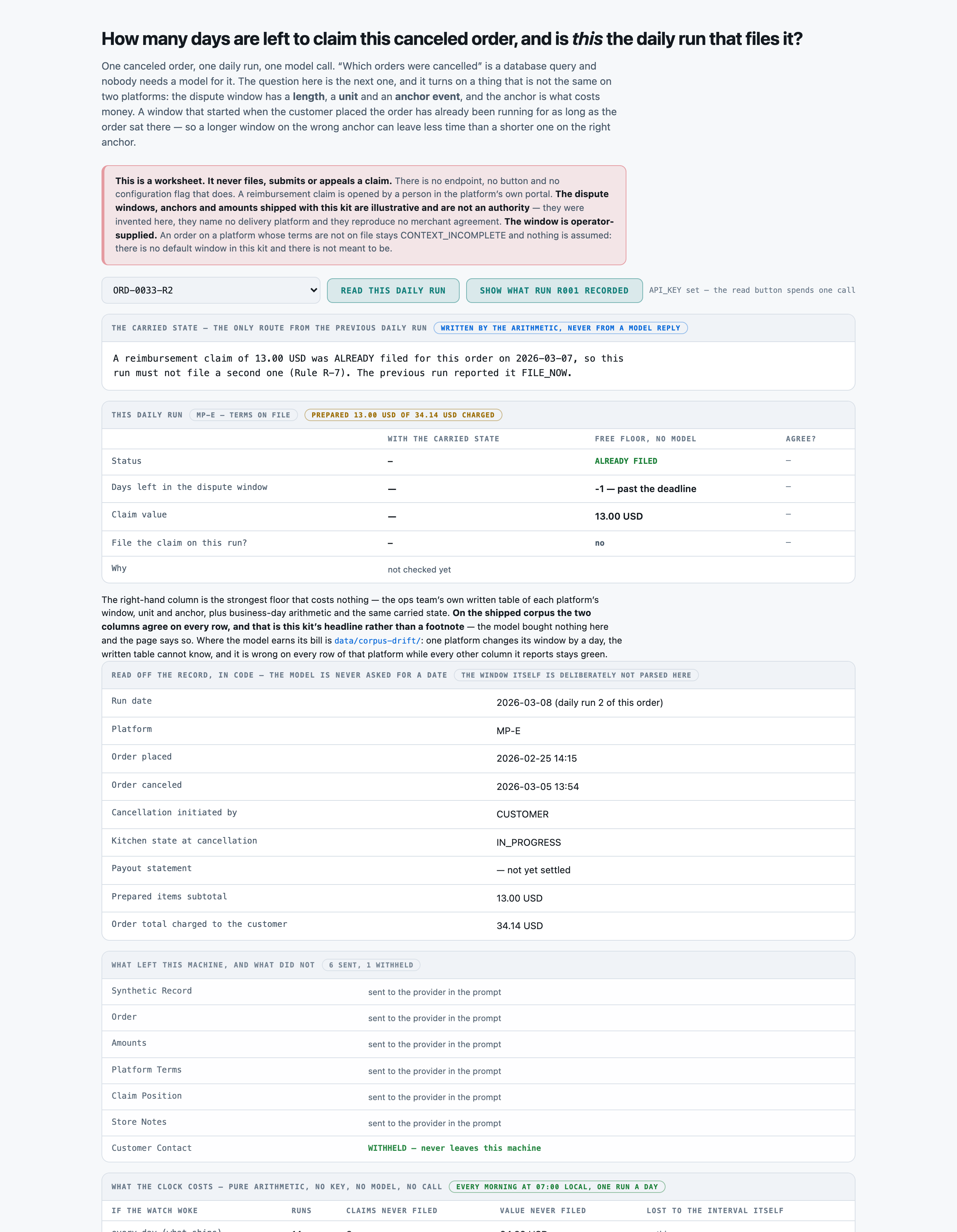This screenshot has height=1232, width=957.
Task: Click the red worksheet warning notice box
Action: point(364,215)
